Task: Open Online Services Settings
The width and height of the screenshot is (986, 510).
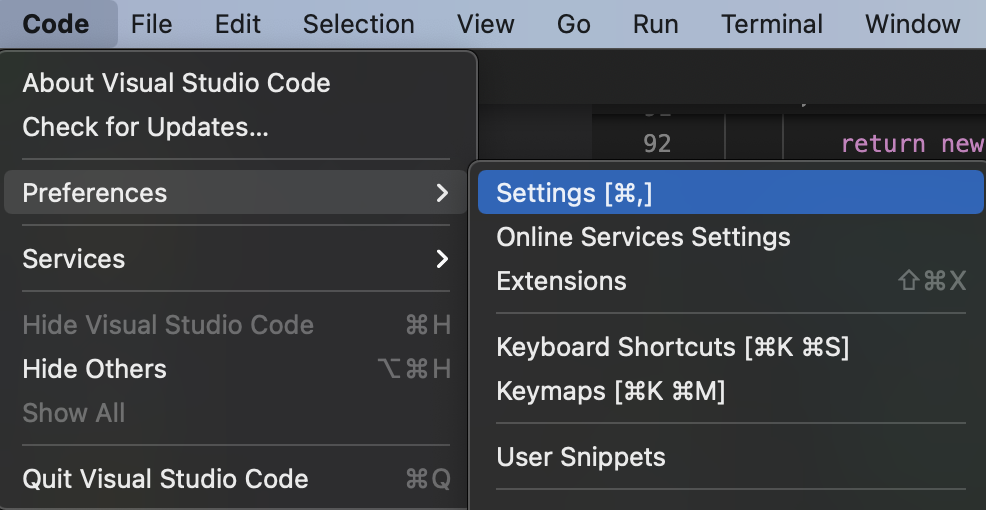Action: click(x=731, y=236)
